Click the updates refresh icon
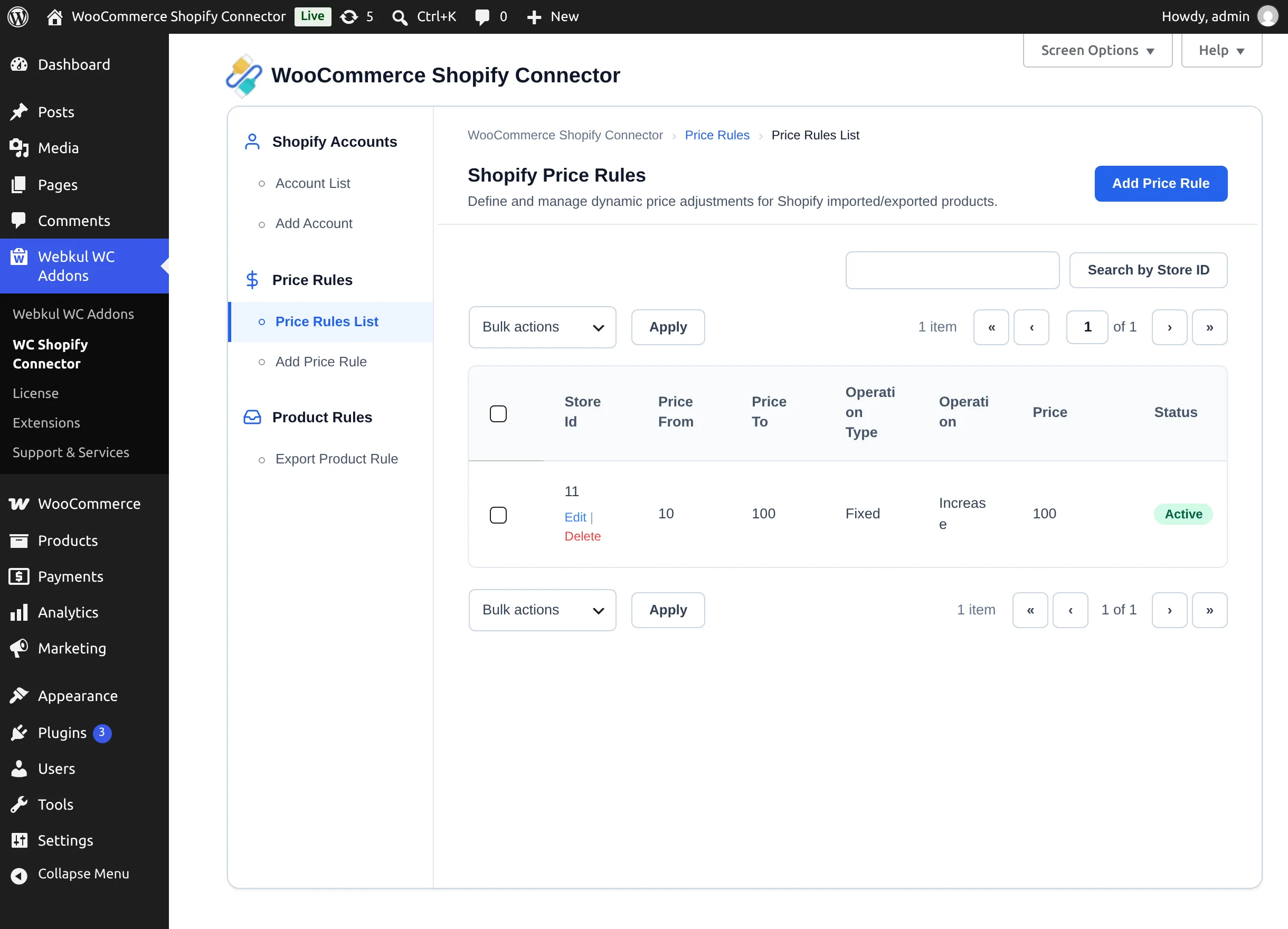Viewport: 1288px width, 929px height. coord(349,16)
